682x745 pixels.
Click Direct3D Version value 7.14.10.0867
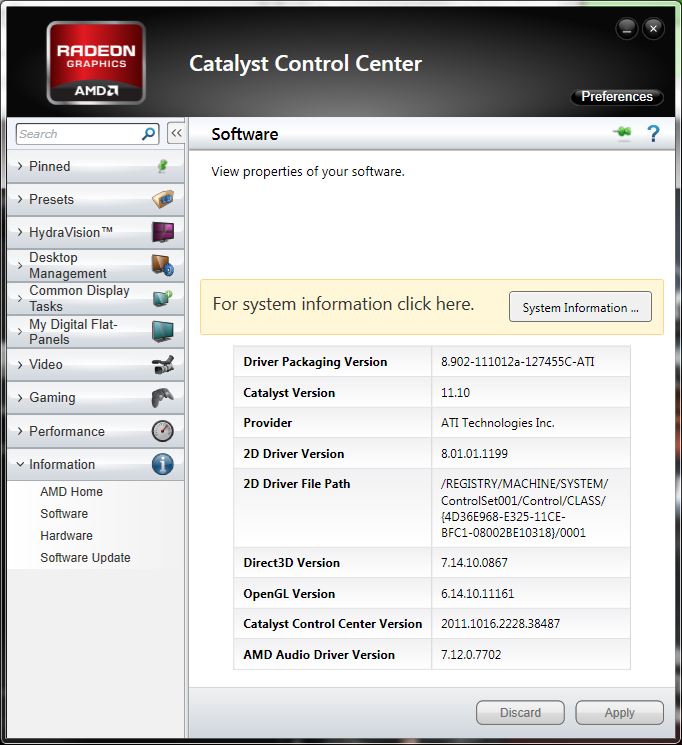tap(474, 563)
